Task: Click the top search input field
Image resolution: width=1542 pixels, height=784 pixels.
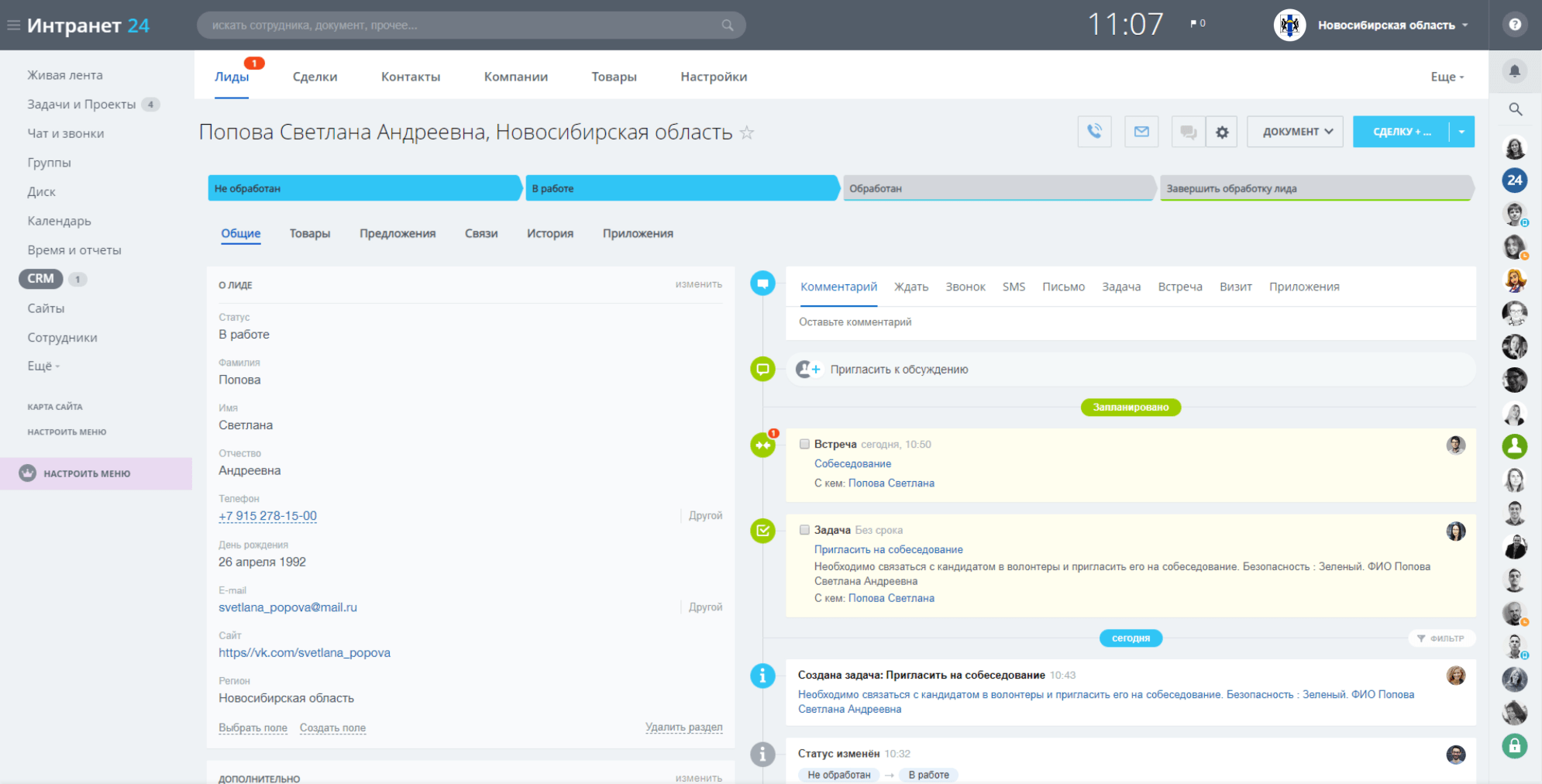Action: 465,26
